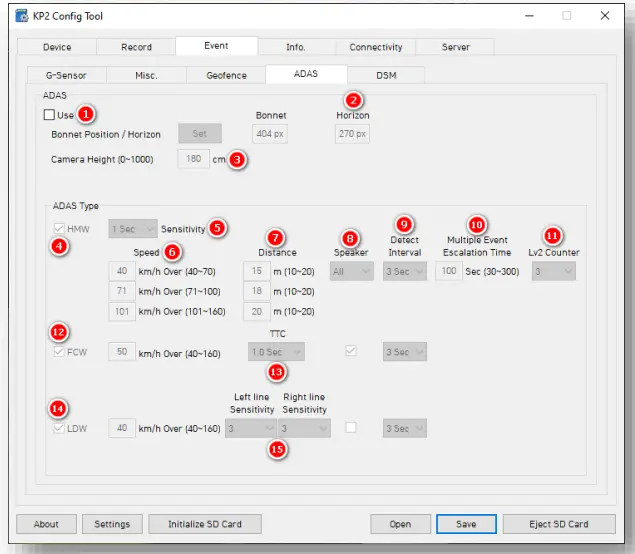The height and width of the screenshot is (554, 635).
Task: Open the LDW Detect Interval dropdown
Action: 405,428
